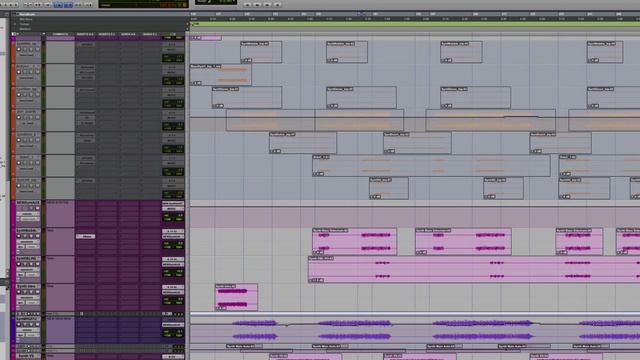Click the Synth Intro track name
The image size is (640, 360).
click(28, 287)
